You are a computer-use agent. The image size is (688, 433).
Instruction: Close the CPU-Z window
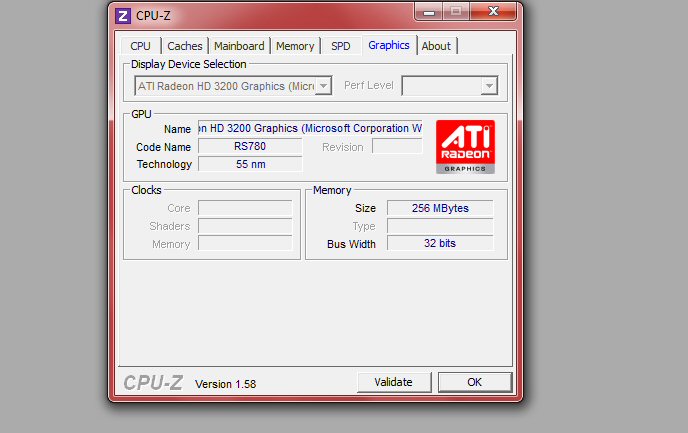pos(493,12)
